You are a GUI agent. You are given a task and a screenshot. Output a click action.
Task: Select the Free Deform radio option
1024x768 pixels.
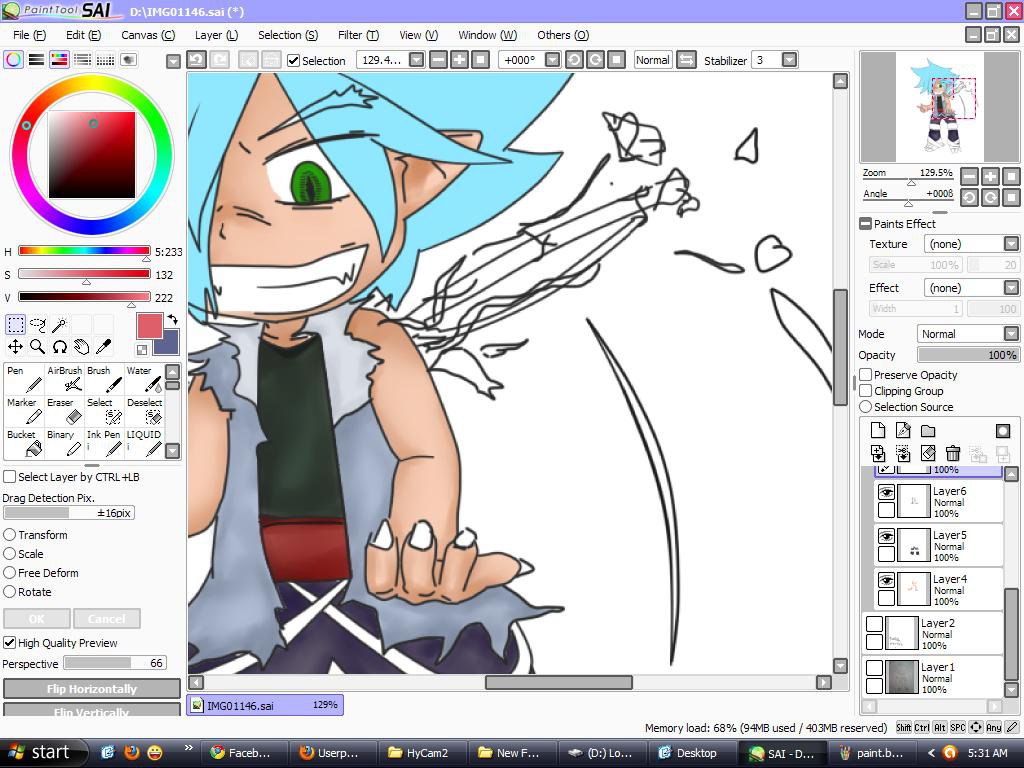pyautogui.click(x=10, y=573)
